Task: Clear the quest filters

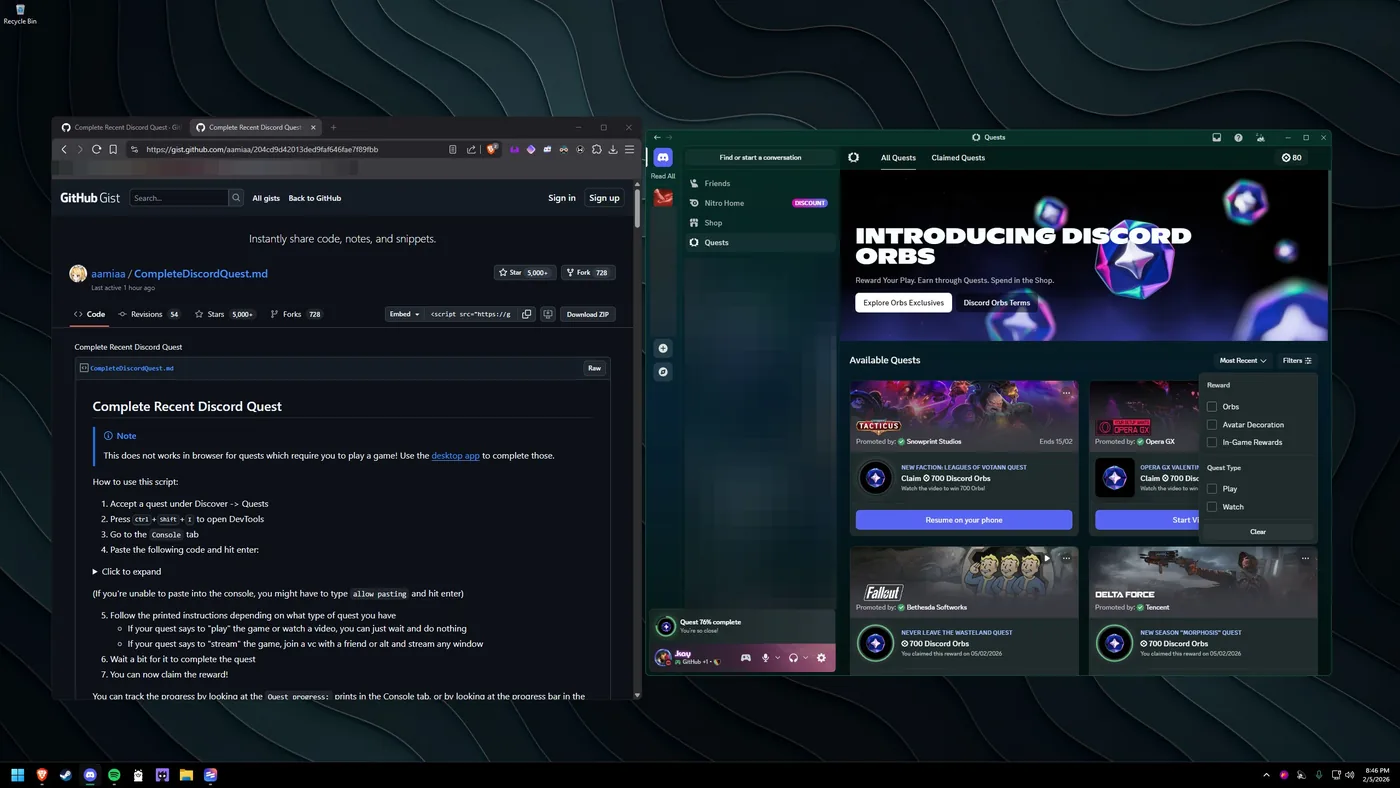Action: click(1258, 532)
